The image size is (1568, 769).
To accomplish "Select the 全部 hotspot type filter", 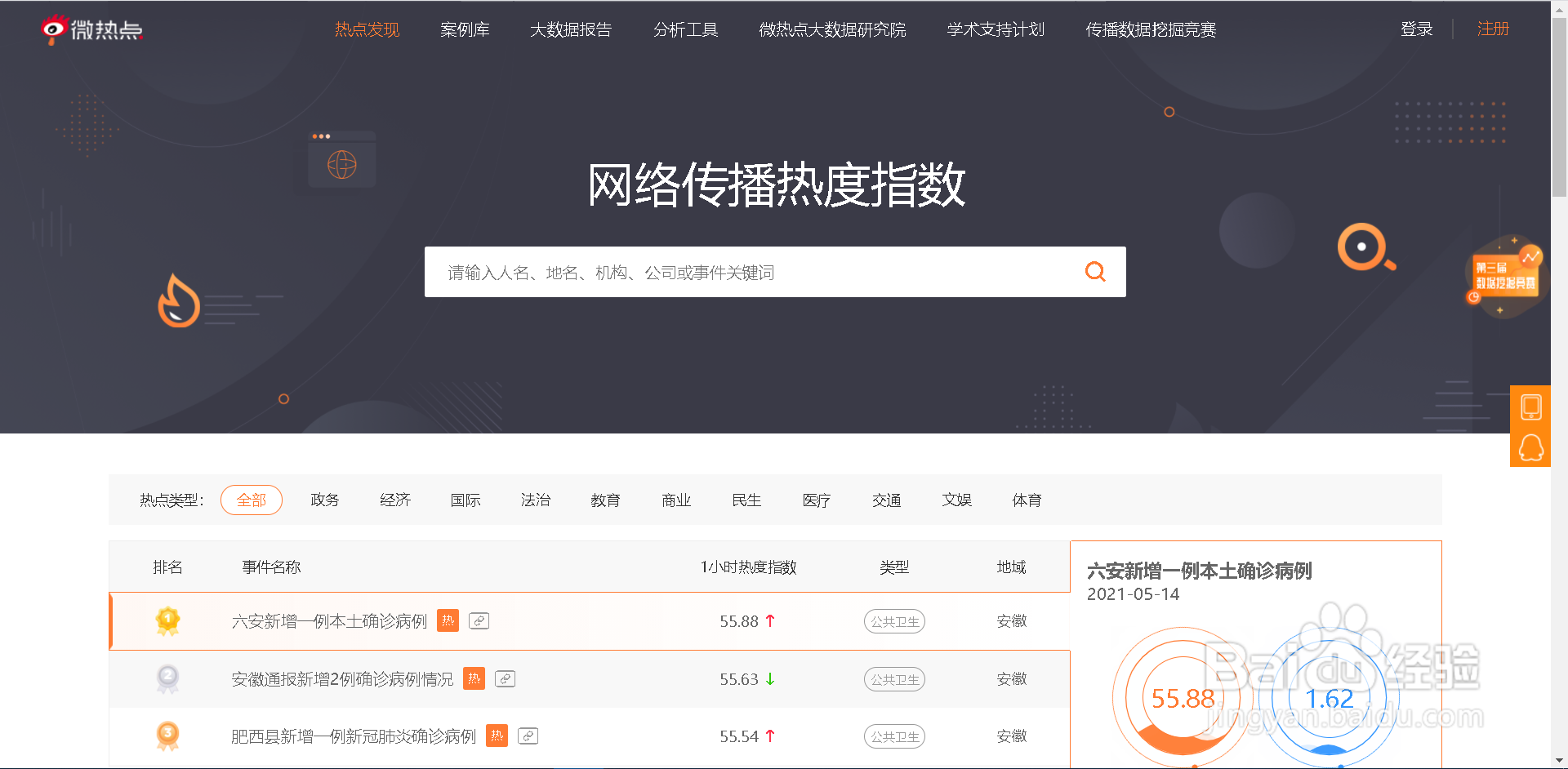I will [x=252, y=500].
